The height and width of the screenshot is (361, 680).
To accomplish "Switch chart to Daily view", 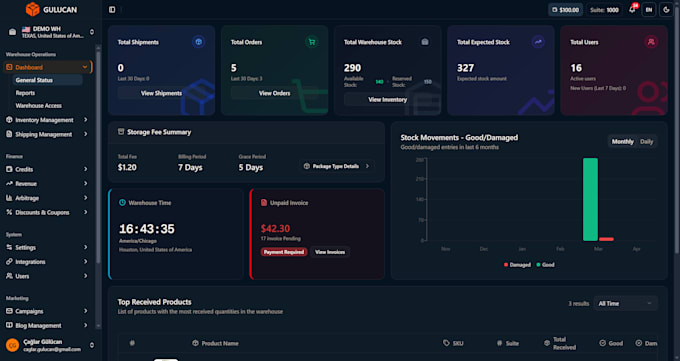I will [647, 142].
